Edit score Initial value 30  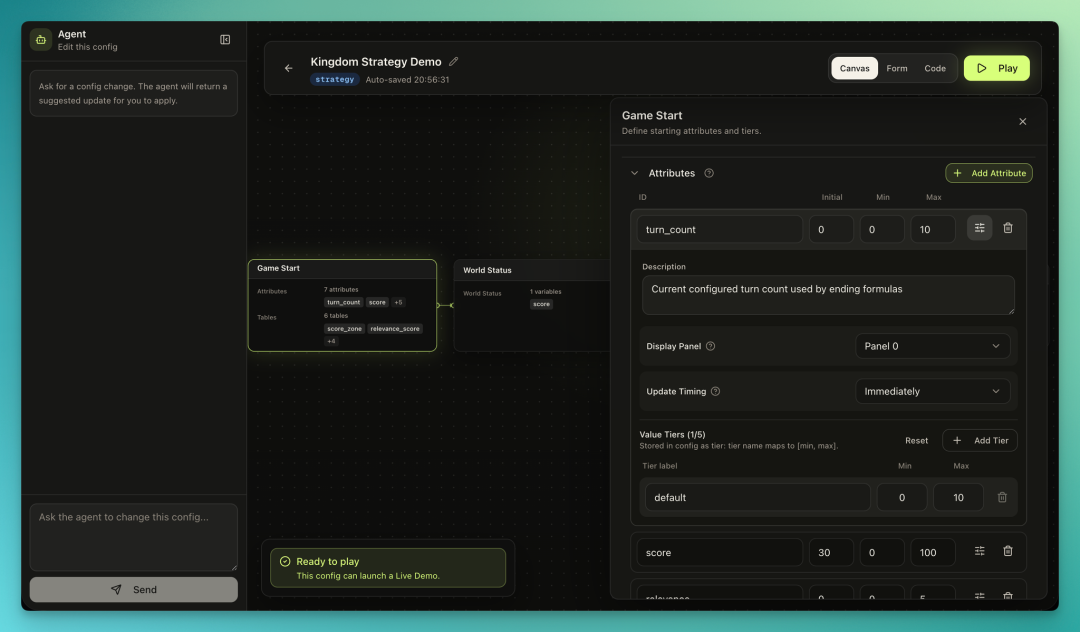tap(831, 552)
